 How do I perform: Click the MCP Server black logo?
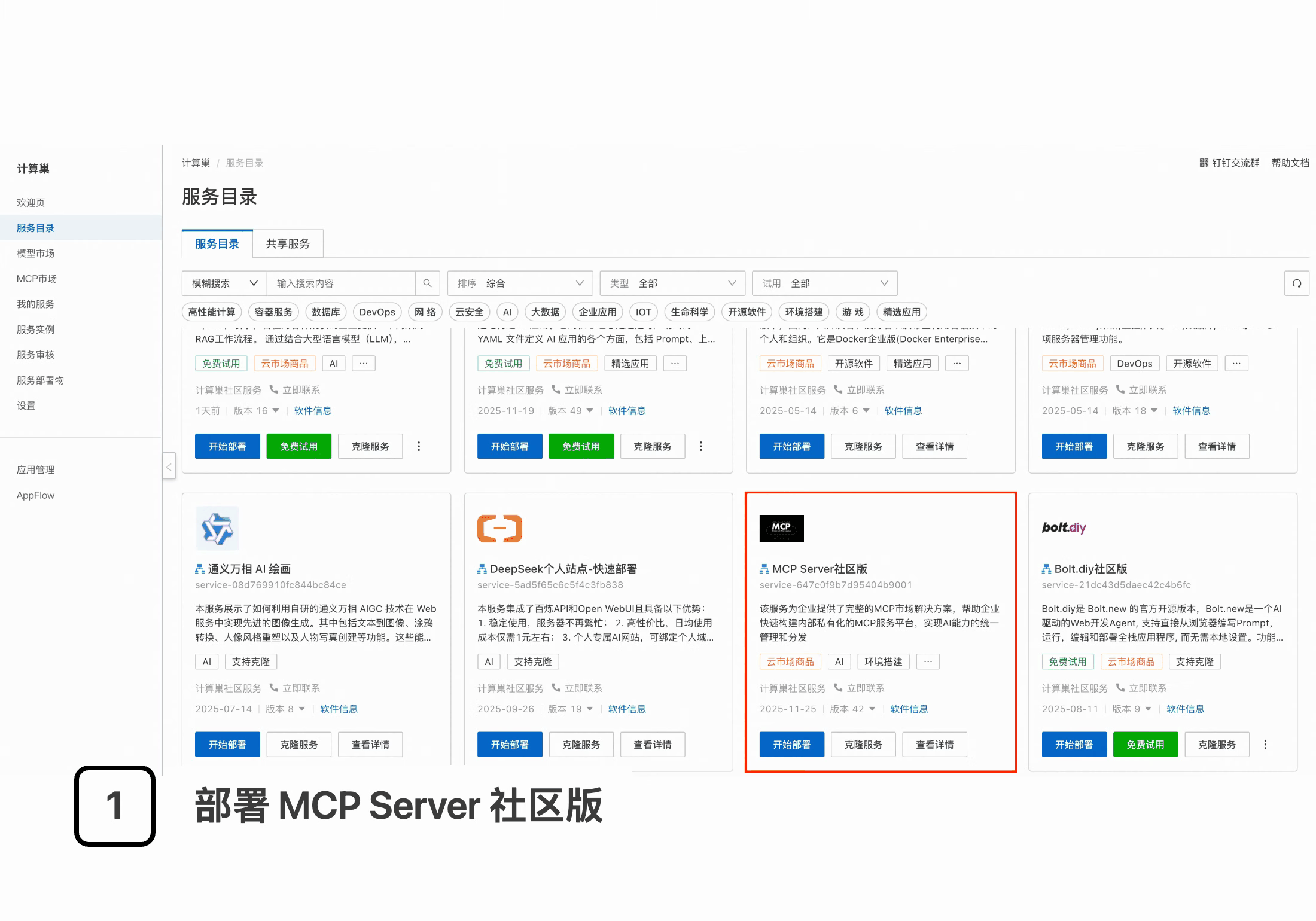[781, 528]
